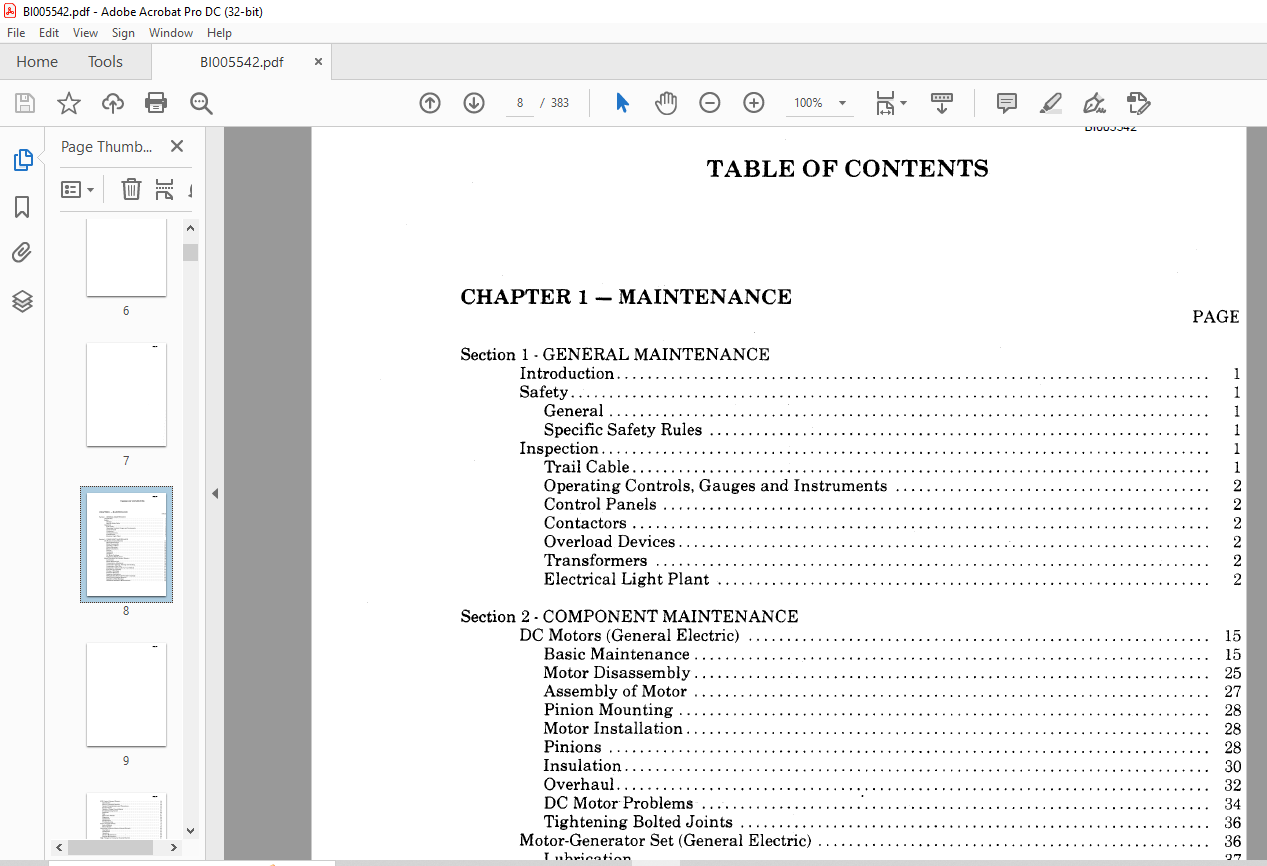Open the fit page options icon
Screen dimensions: 1267x866
point(890,103)
